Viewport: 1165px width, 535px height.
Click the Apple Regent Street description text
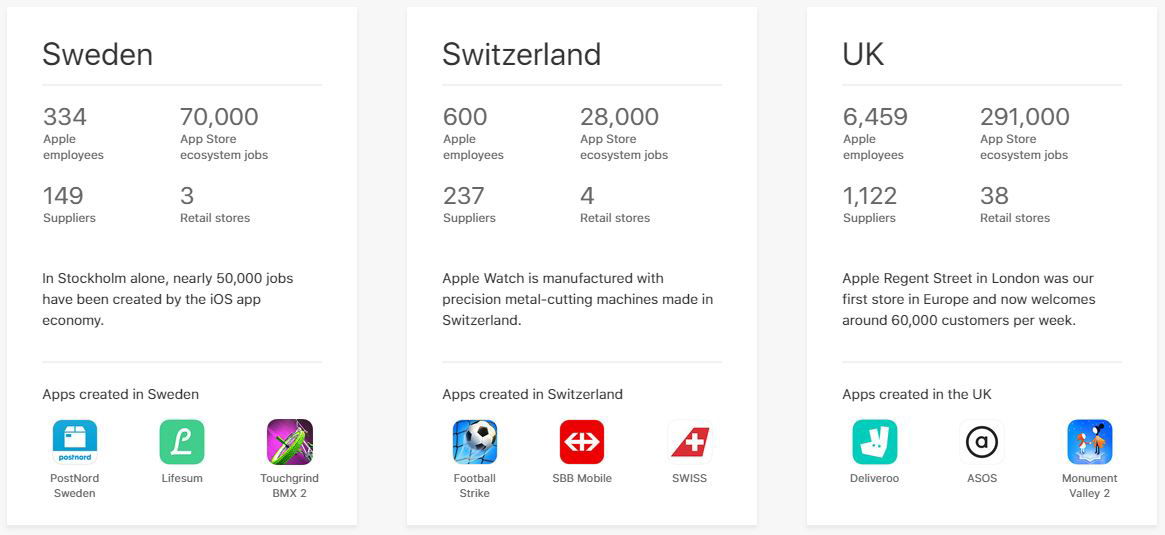click(x=969, y=299)
